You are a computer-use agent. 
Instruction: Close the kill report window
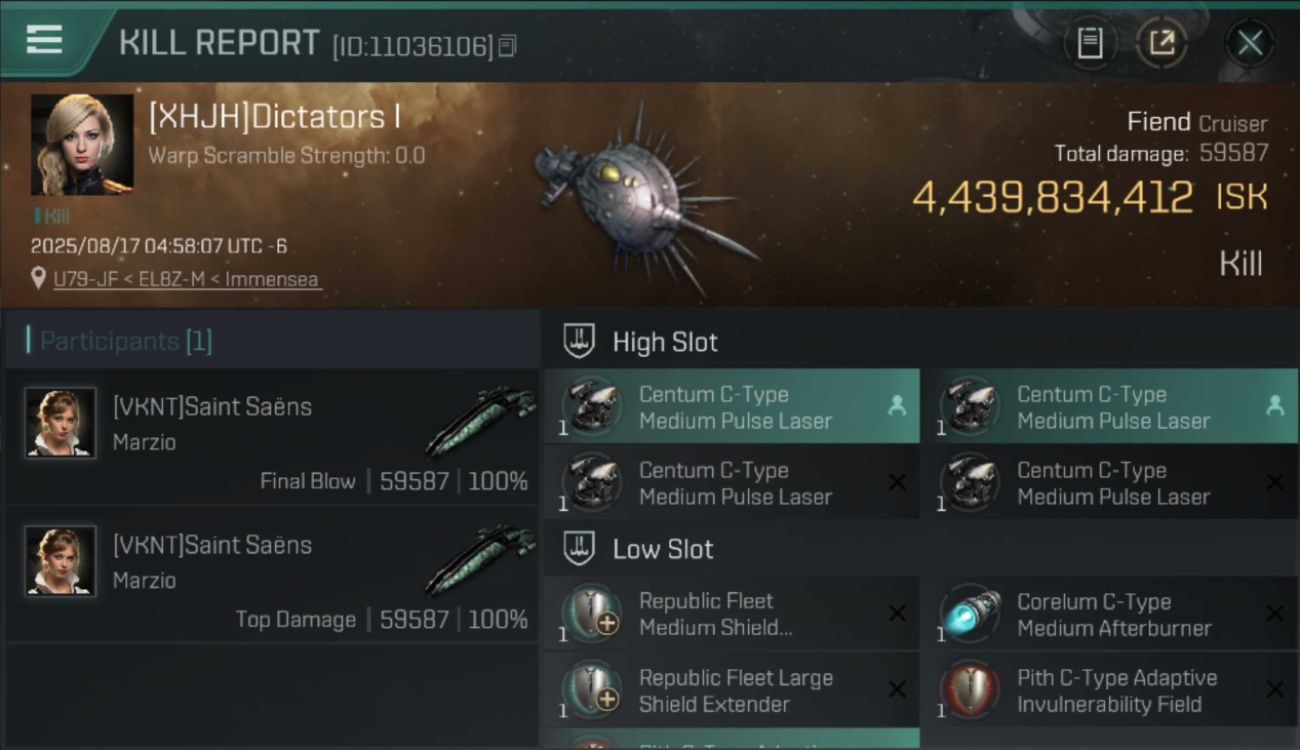[x=1250, y=43]
